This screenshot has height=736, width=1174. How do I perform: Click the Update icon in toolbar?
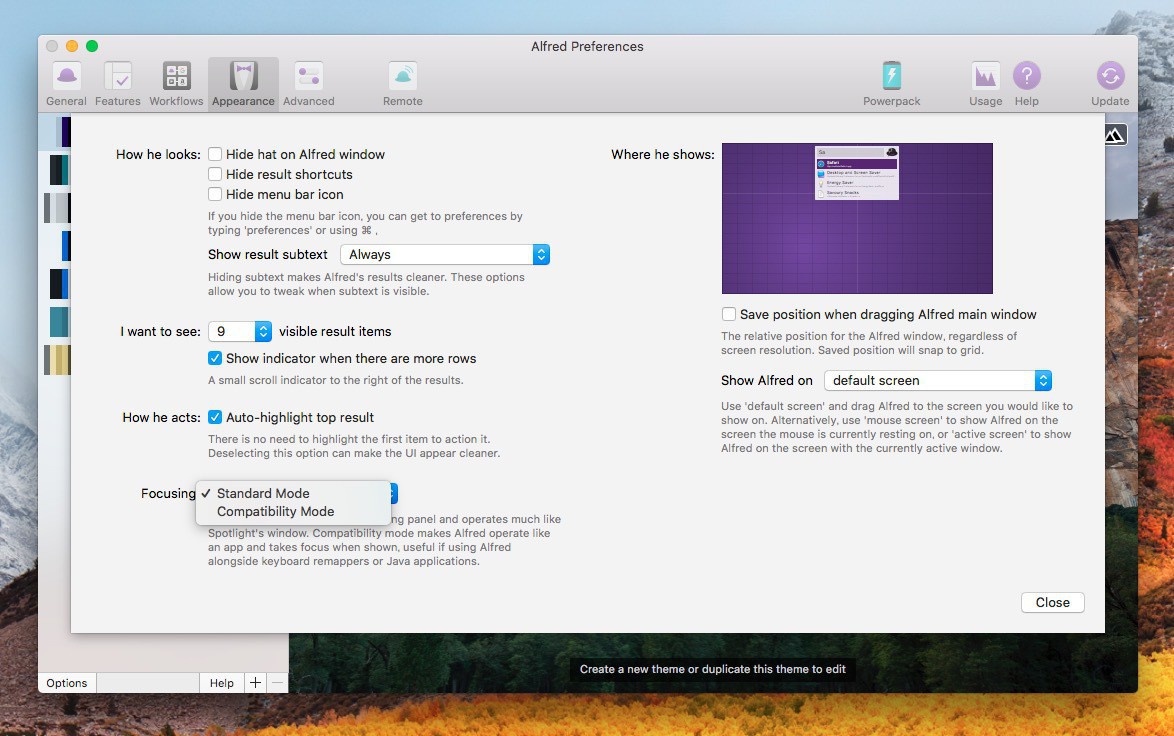[x=1110, y=77]
